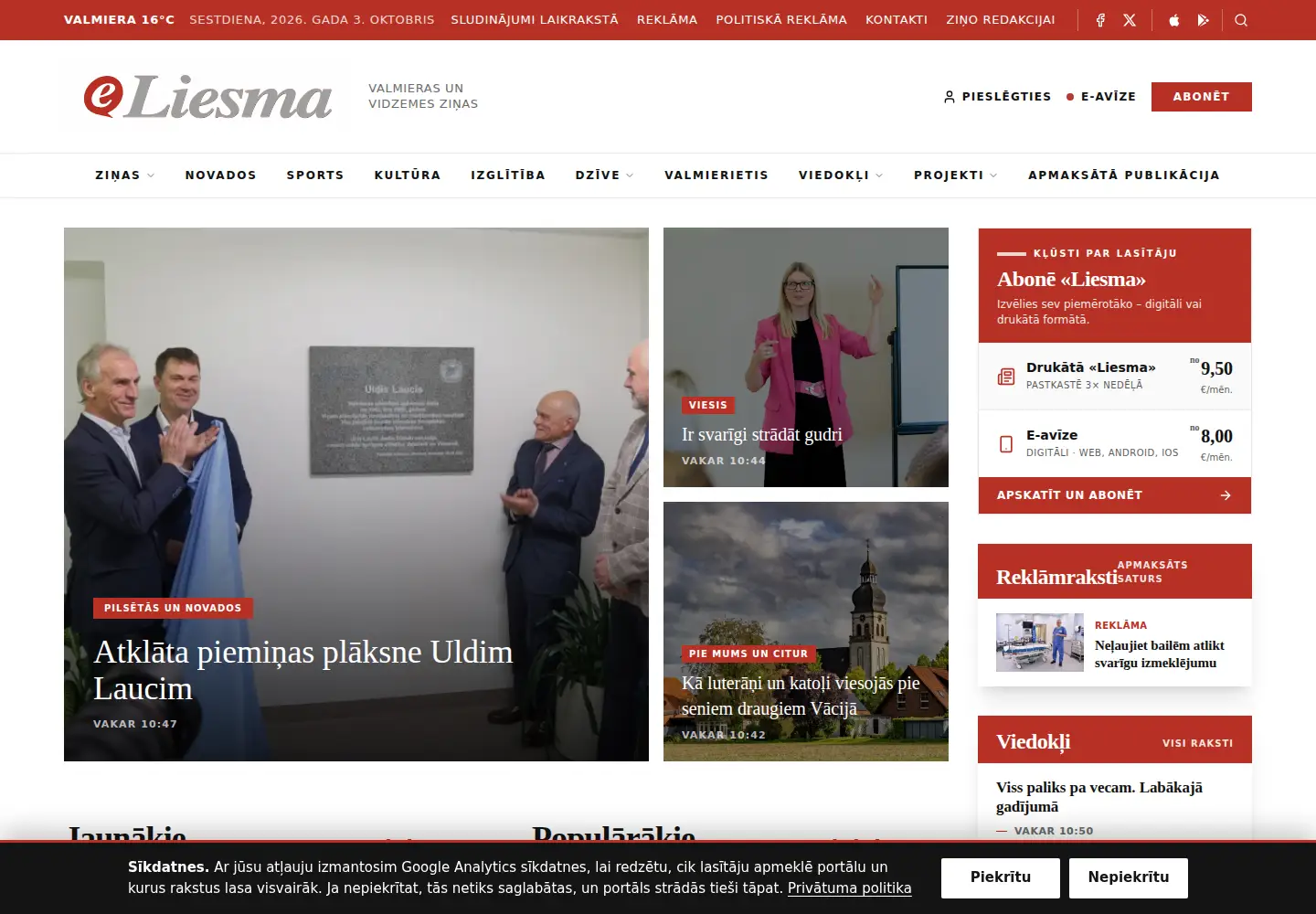This screenshot has width=1316, height=914.
Task: Click the eLiesma logo
Action: pos(208,97)
